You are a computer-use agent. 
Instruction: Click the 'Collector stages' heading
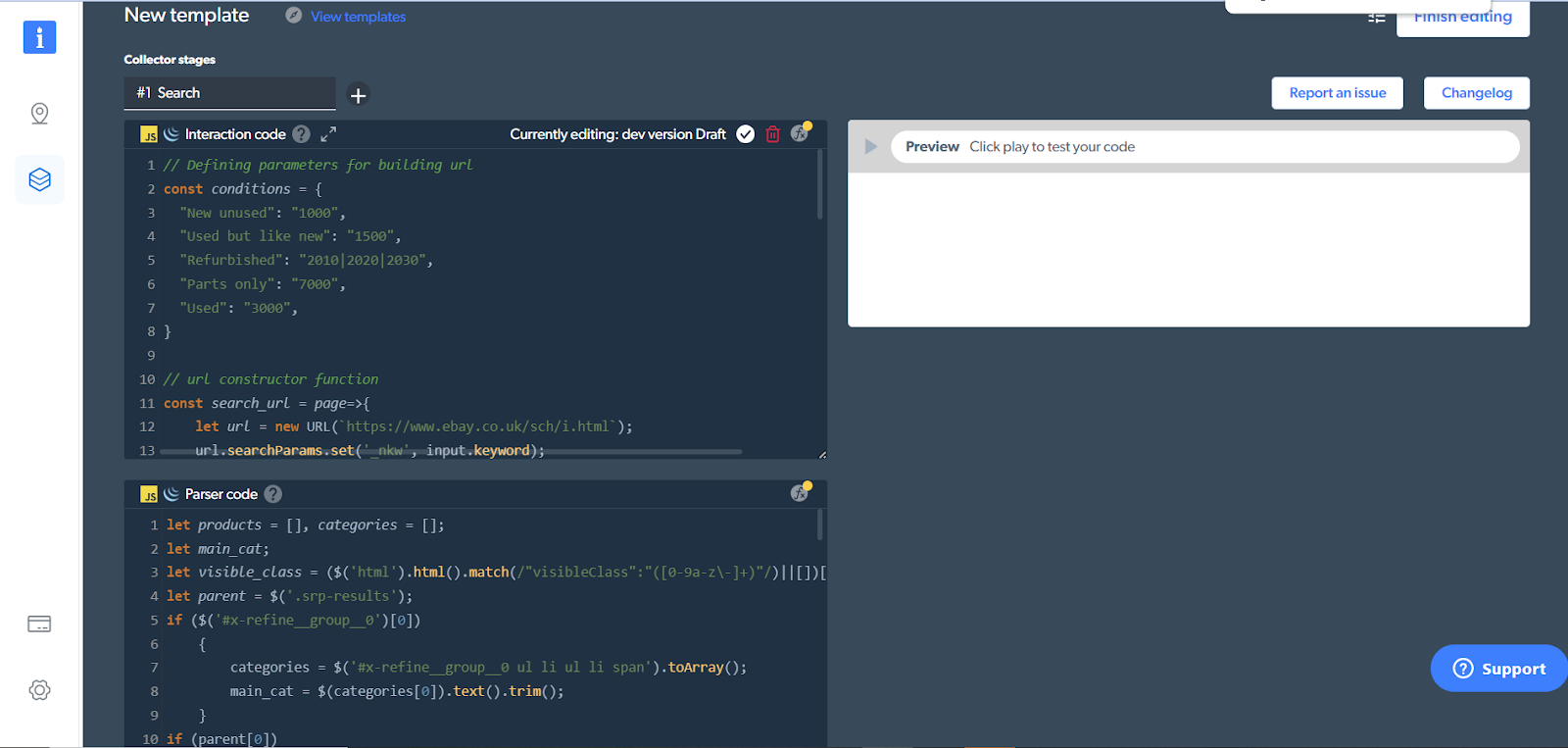coord(170,60)
